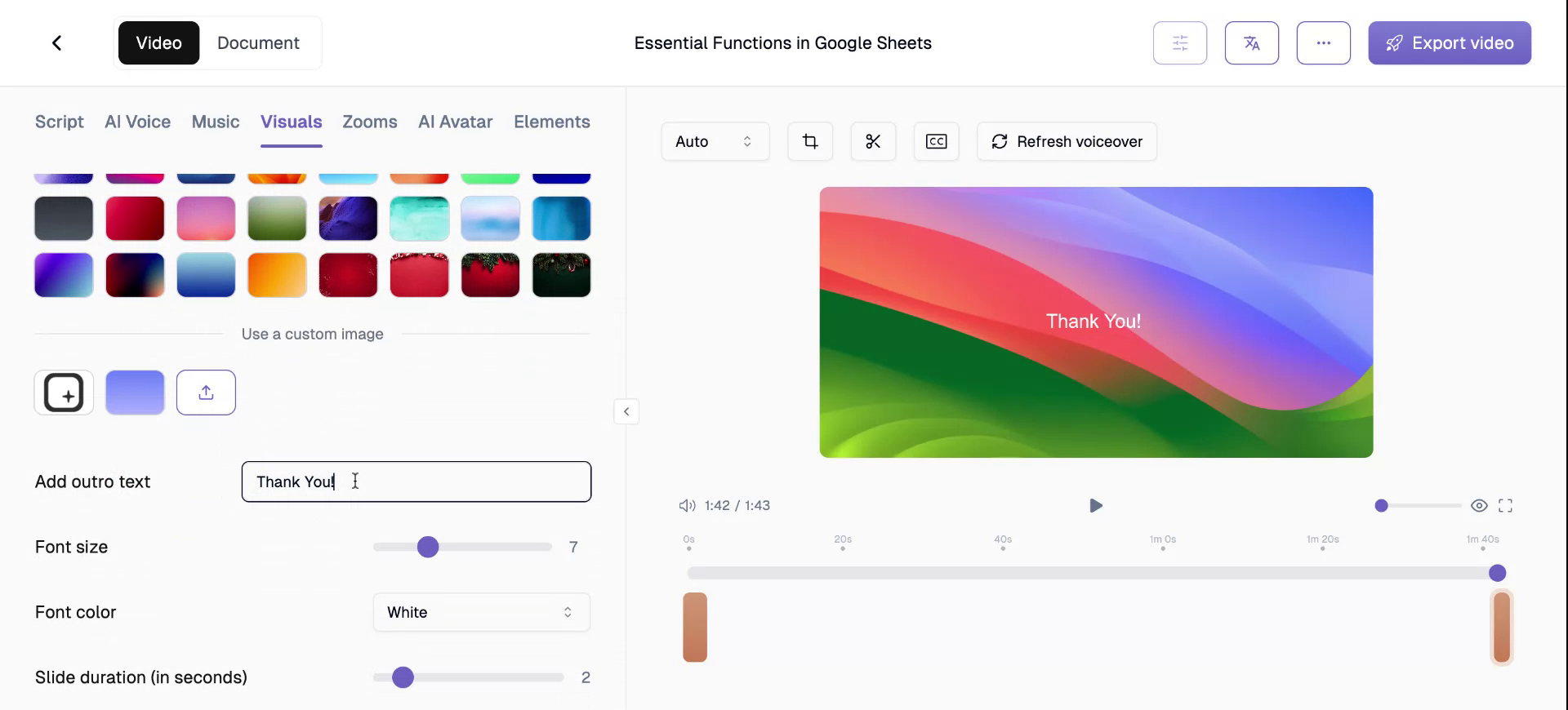This screenshot has height=710, width=1568.
Task: Expand the Font color White dropdown
Action: click(x=481, y=612)
